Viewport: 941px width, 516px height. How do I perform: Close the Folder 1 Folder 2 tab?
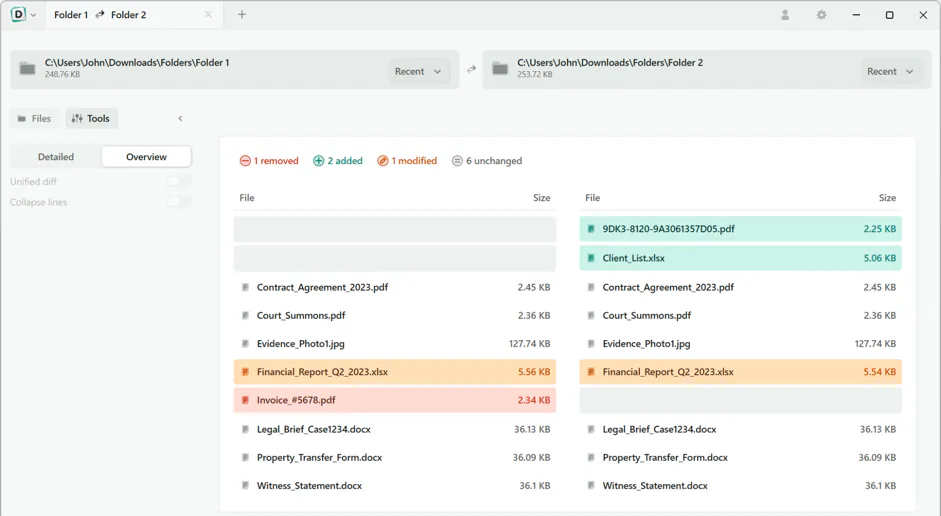208,14
